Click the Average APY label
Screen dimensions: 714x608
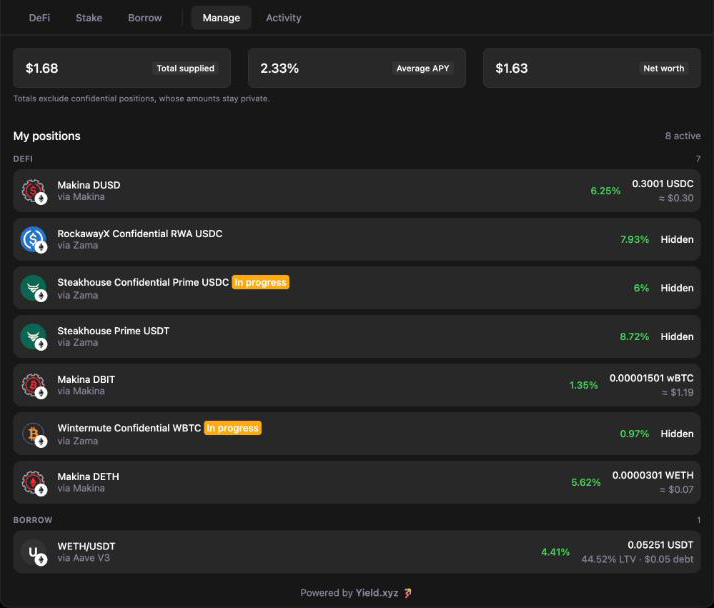click(423, 68)
